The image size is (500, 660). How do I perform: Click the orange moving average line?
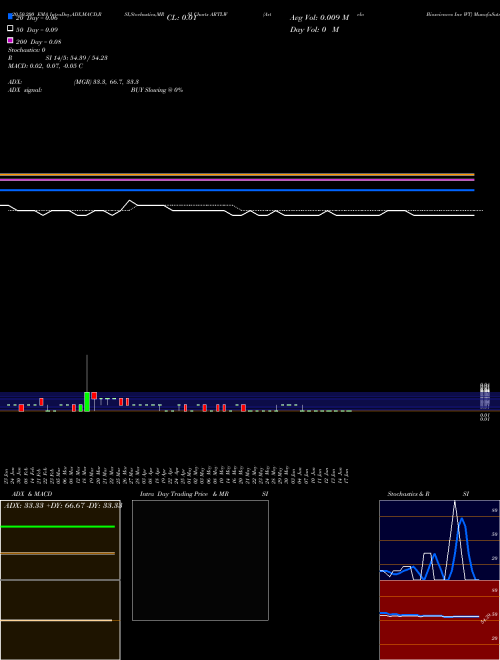coord(237,174)
